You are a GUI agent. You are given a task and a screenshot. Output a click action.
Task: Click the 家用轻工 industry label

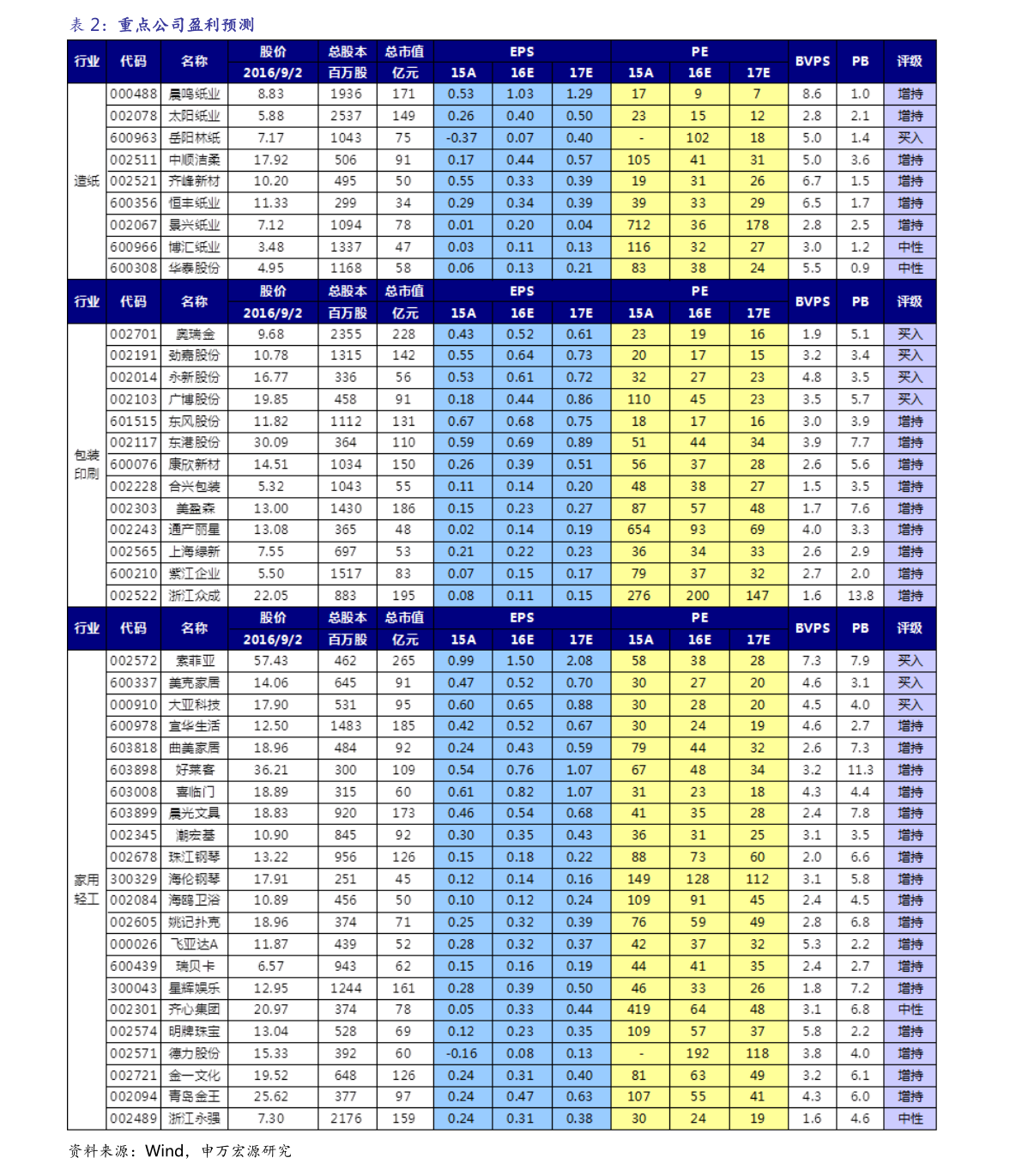[x=87, y=889]
